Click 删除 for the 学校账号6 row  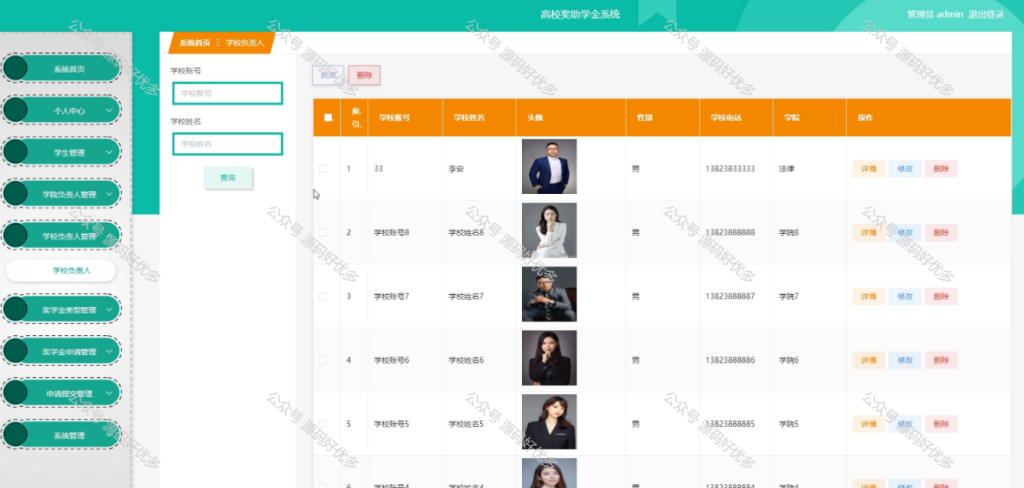pyautogui.click(x=941, y=360)
